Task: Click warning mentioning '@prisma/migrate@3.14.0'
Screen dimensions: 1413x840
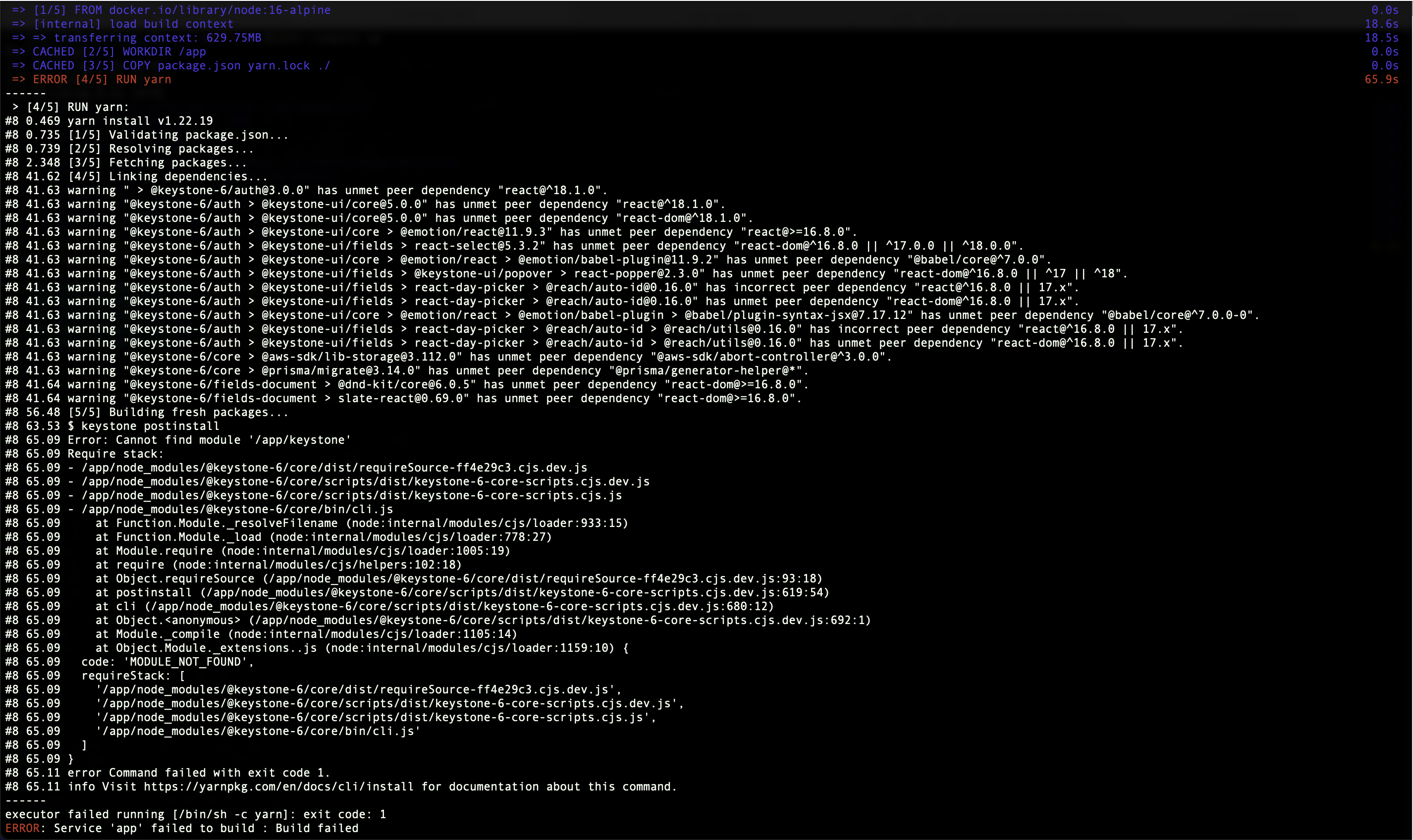Action: click(407, 371)
